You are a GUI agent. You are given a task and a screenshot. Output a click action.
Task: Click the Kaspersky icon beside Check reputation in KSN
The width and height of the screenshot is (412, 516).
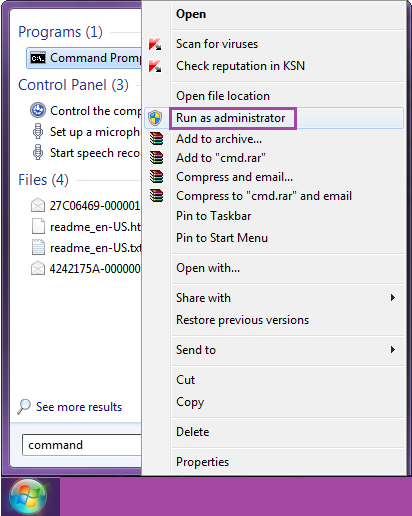coord(155,66)
